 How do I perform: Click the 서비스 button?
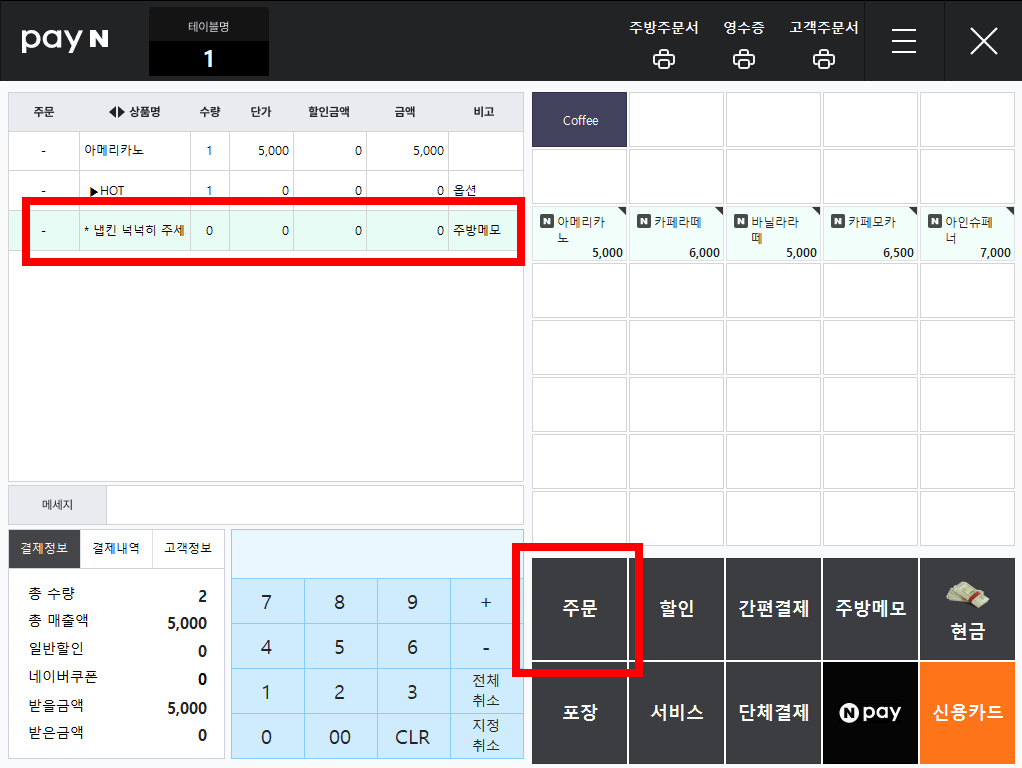click(x=677, y=713)
